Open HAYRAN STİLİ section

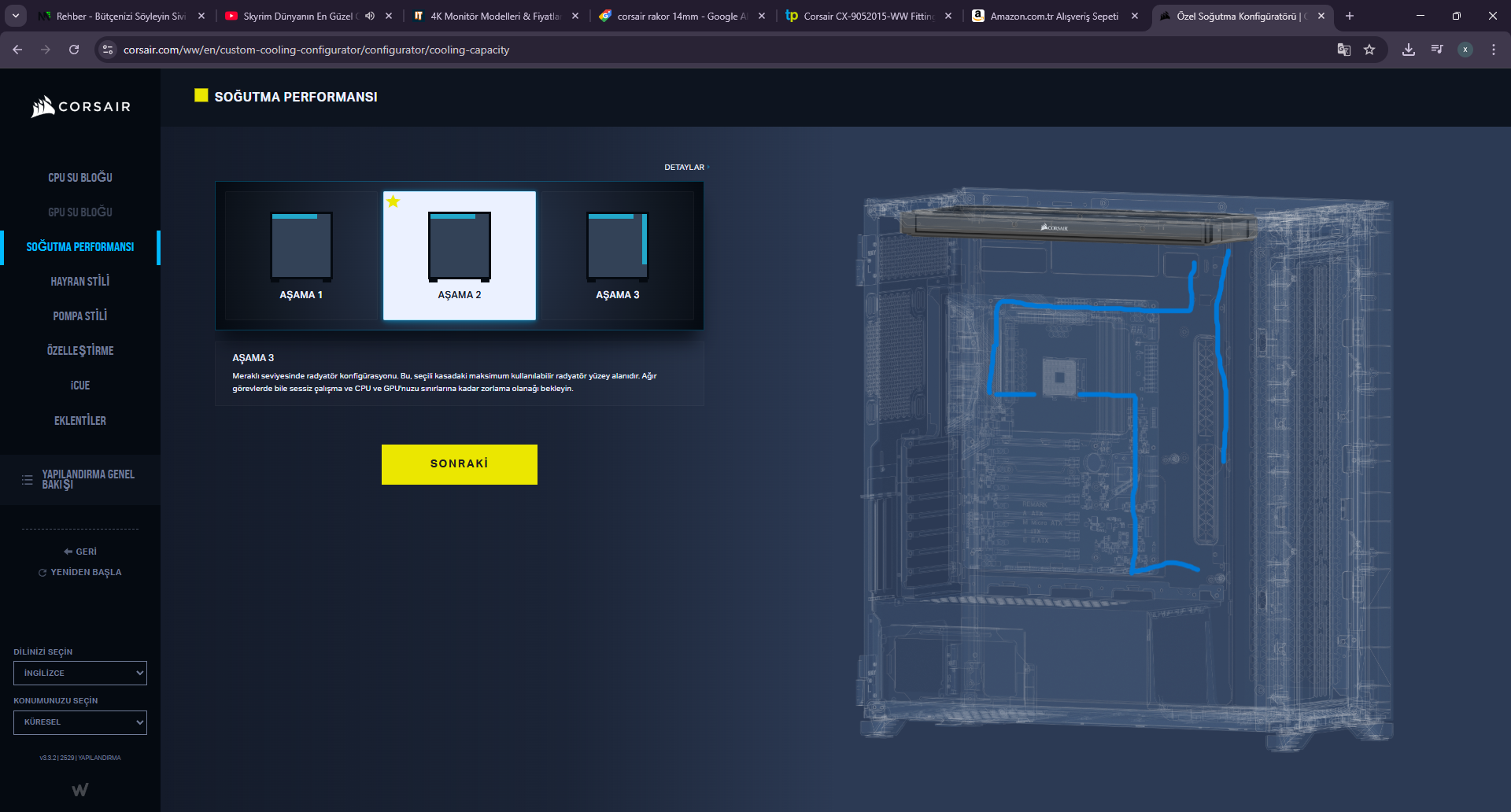pyautogui.click(x=80, y=282)
